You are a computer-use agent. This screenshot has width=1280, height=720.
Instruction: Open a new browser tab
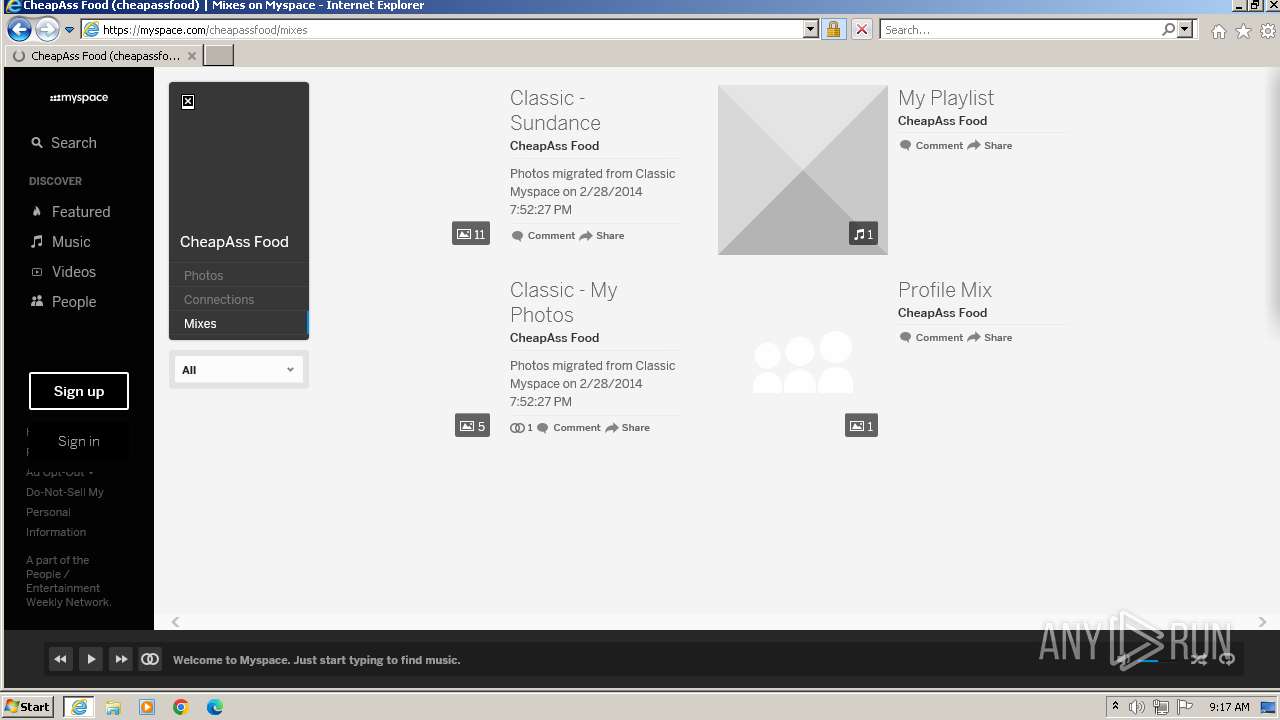click(218, 56)
